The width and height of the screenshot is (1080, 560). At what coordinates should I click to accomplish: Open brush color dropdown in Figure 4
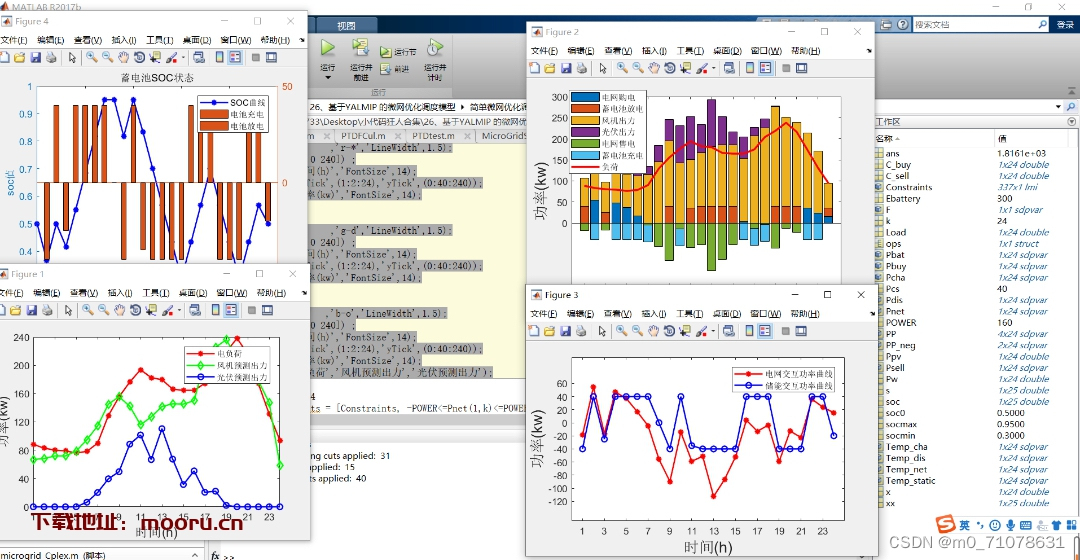[x=184, y=58]
